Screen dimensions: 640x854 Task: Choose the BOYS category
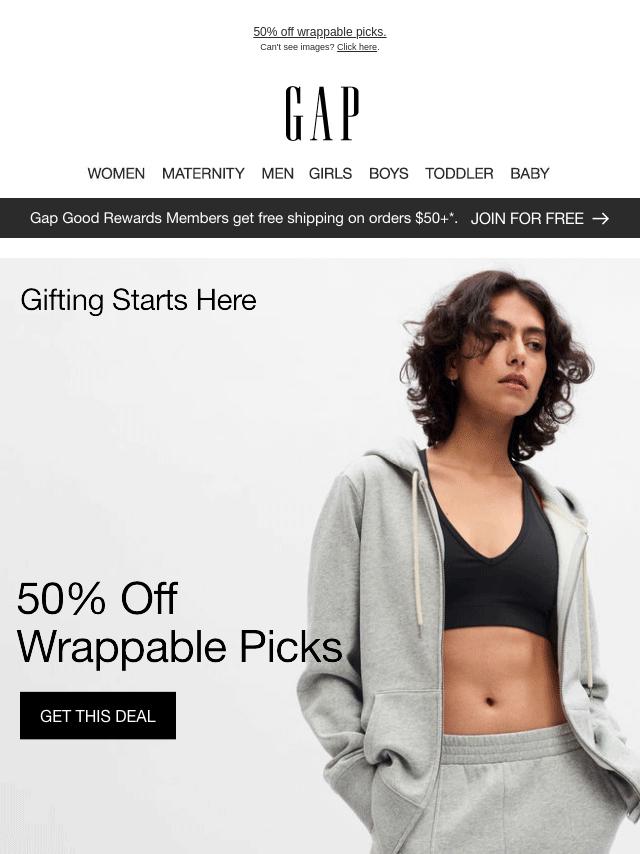388,173
